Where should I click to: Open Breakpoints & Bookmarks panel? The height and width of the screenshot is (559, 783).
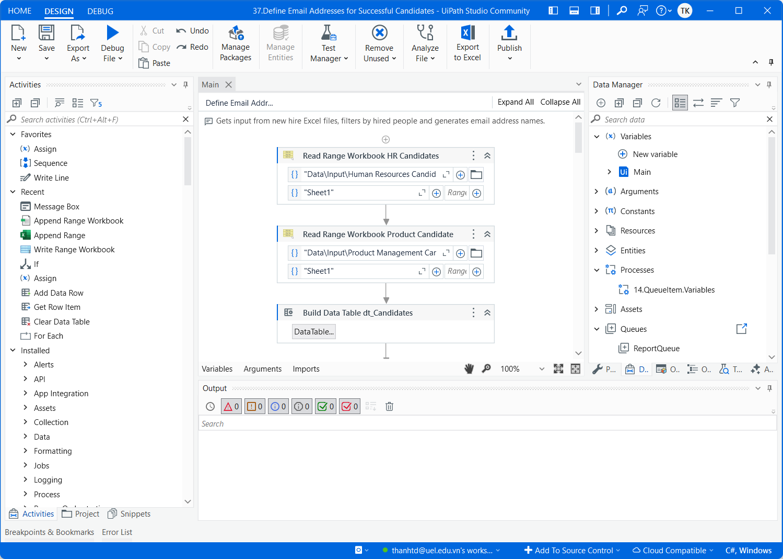pos(49,533)
